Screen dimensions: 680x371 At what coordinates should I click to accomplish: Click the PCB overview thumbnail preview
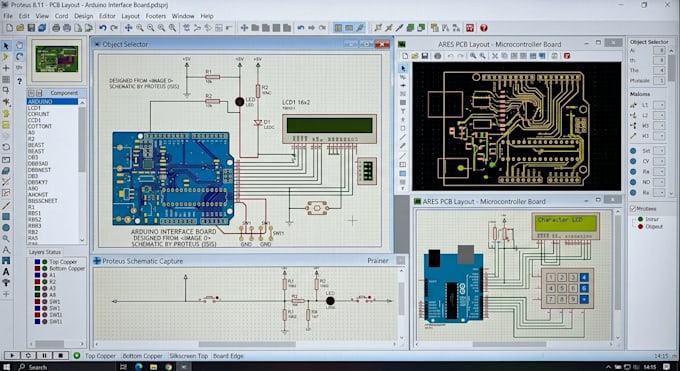(57, 59)
